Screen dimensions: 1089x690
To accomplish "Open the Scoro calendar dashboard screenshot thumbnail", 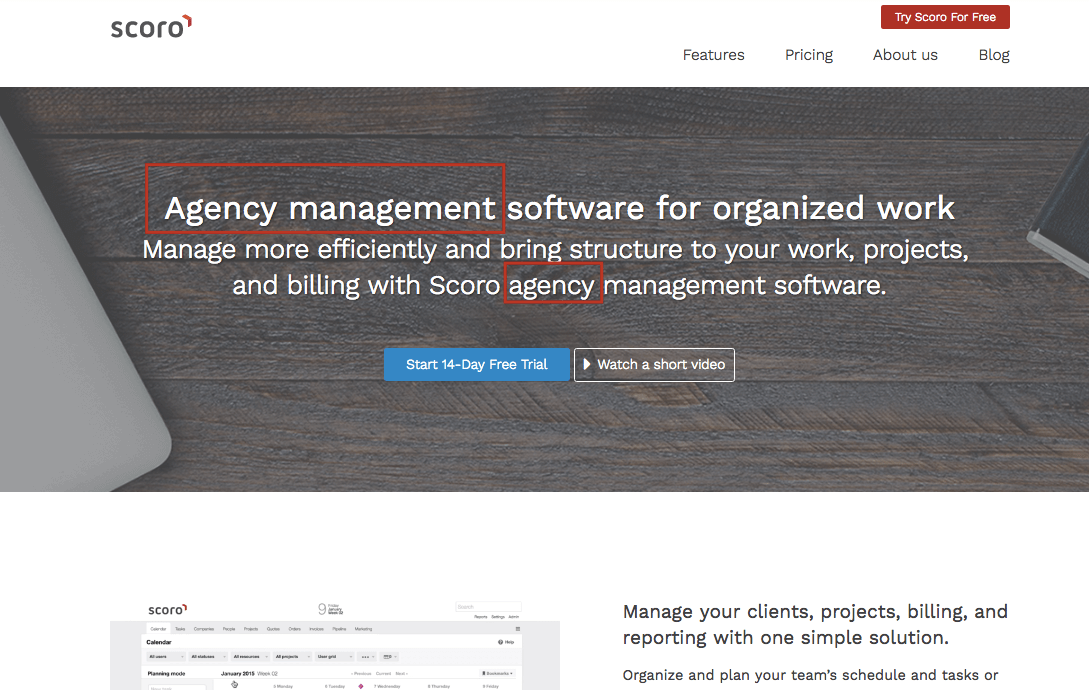I will (x=335, y=646).
